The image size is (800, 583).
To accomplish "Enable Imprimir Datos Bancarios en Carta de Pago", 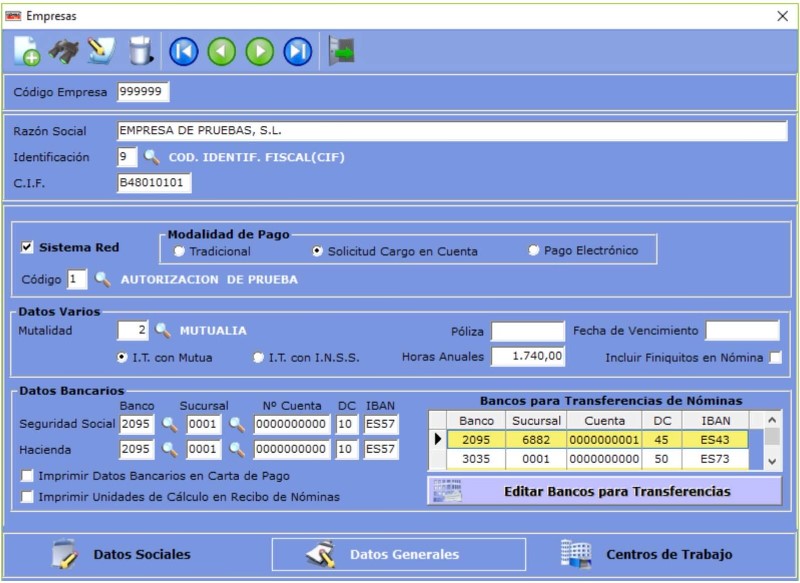I will tap(27, 476).
